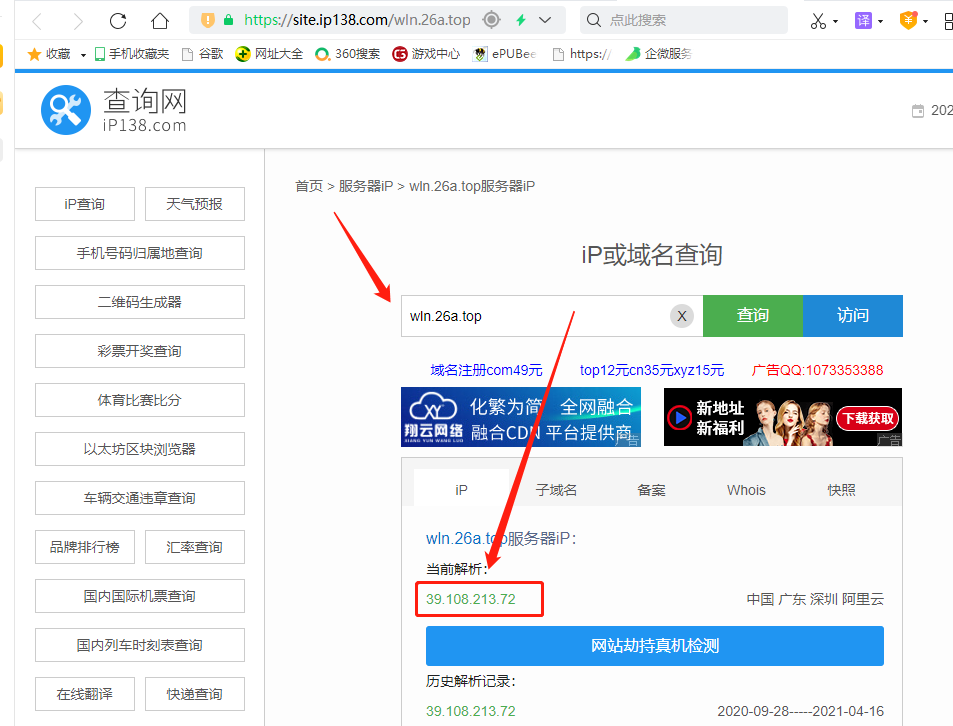This screenshot has width=953, height=726.
Task: Go to browser home page icon
Action: [159, 21]
